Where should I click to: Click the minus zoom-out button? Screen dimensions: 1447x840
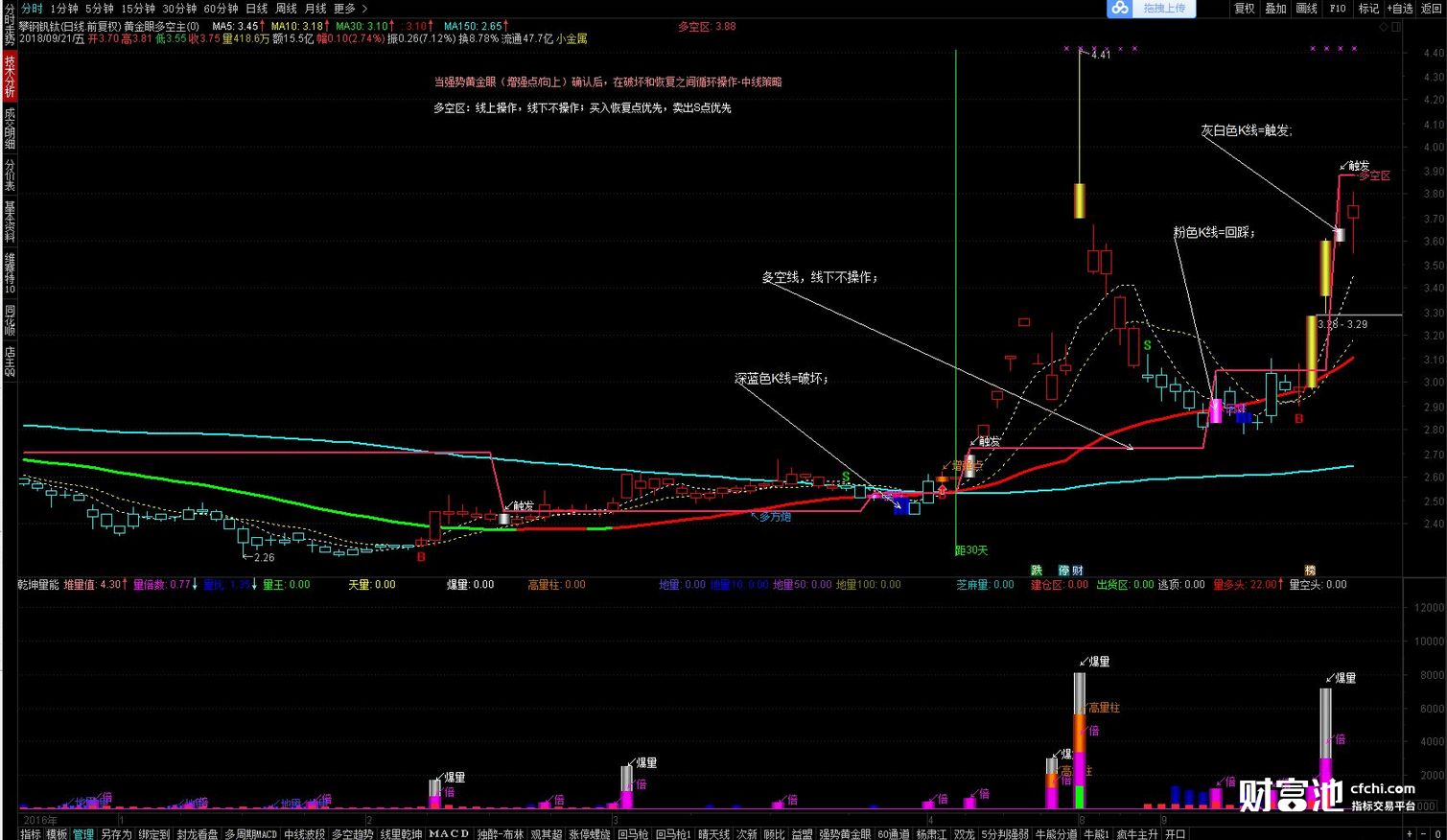pyautogui.click(x=1423, y=834)
